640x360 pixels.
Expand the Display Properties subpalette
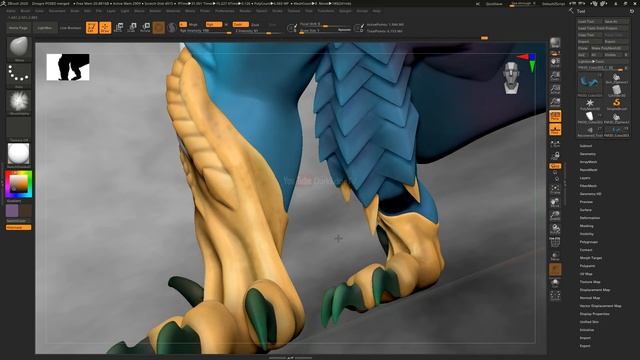click(x=594, y=314)
